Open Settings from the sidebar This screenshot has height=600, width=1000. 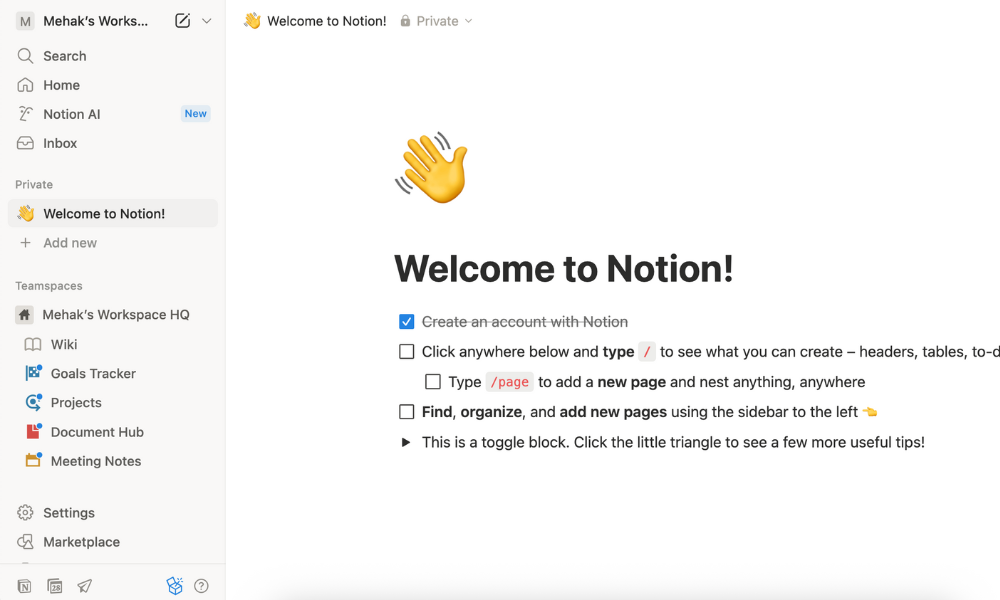(x=69, y=513)
